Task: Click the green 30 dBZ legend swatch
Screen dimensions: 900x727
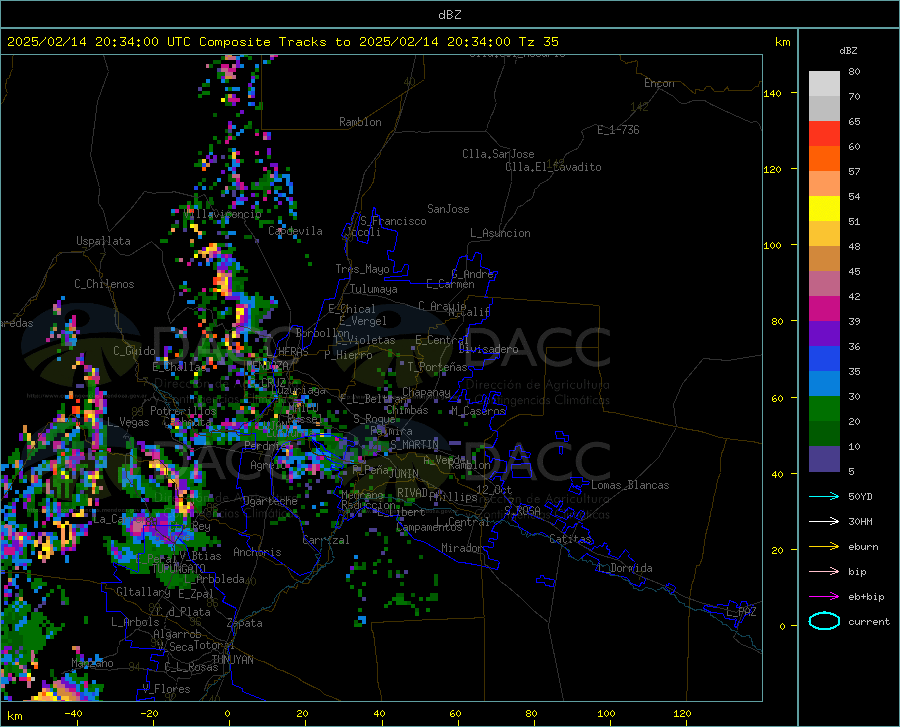Action: tap(824, 409)
